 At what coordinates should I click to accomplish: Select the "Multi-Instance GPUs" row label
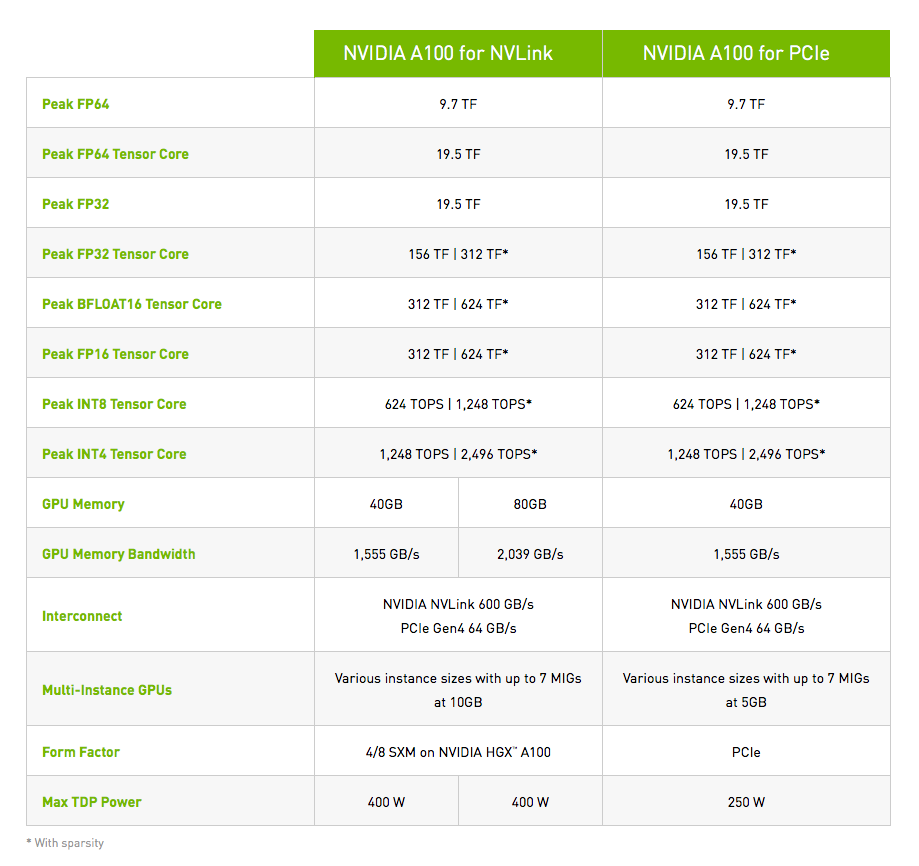(107, 690)
